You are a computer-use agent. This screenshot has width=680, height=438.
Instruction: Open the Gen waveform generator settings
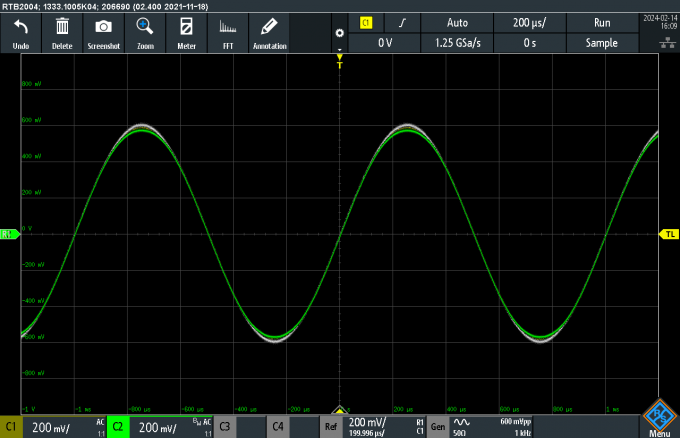[437, 427]
